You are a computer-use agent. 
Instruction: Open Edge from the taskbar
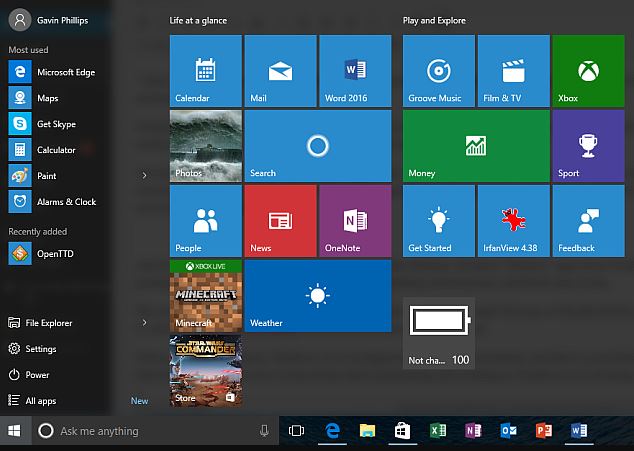pos(332,431)
